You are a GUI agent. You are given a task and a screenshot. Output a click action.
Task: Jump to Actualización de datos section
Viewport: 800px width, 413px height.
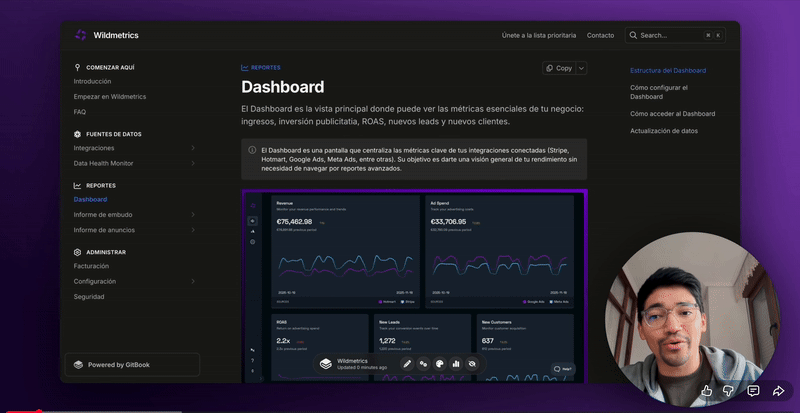point(664,131)
